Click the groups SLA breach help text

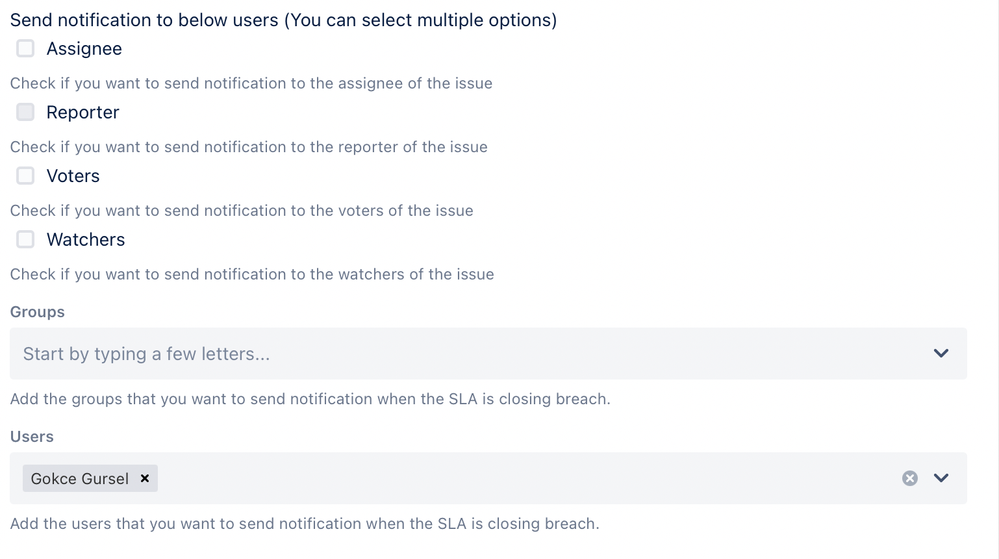[x=310, y=399]
